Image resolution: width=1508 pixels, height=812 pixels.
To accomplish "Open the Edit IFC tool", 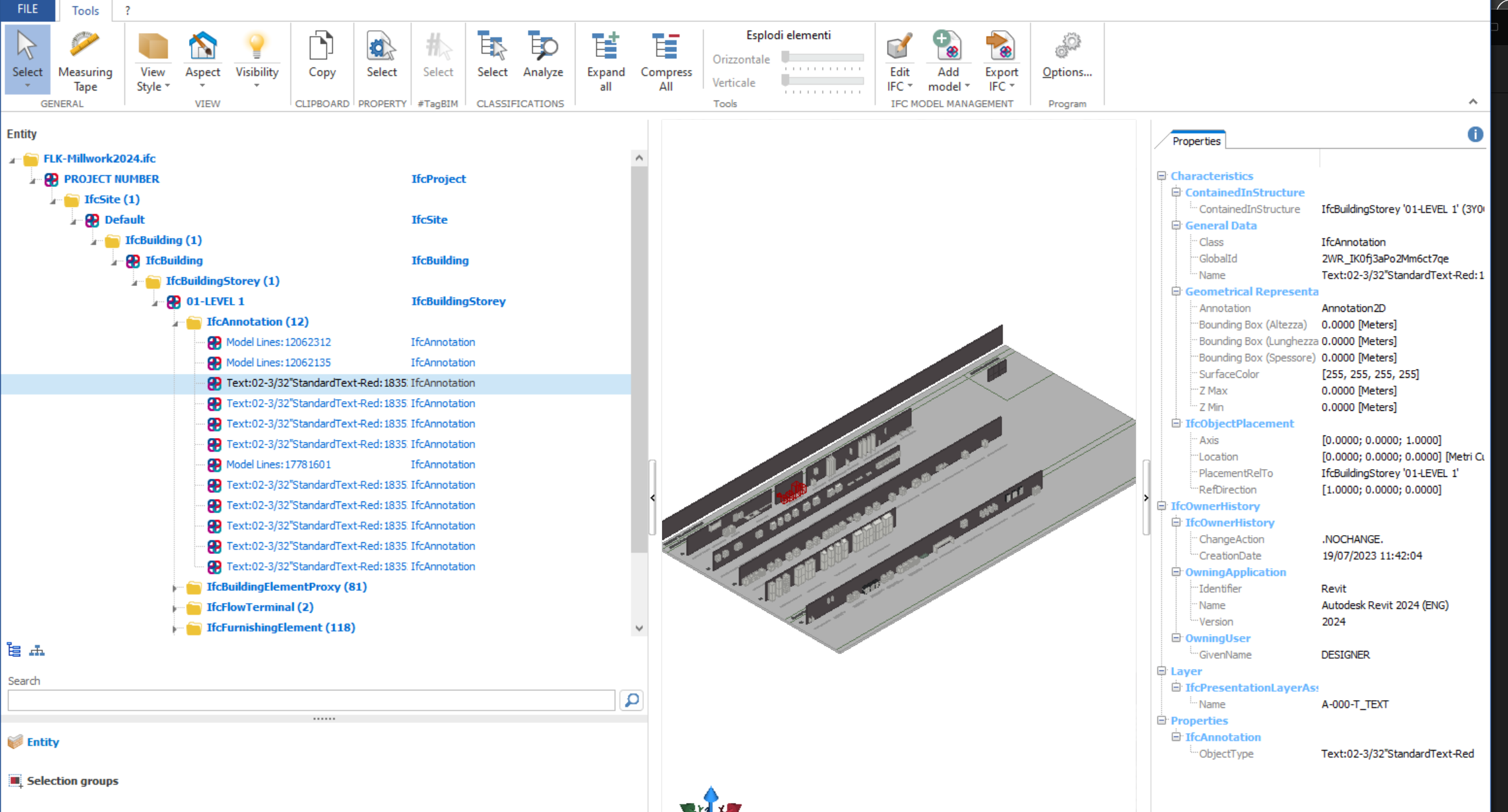I will (x=899, y=61).
